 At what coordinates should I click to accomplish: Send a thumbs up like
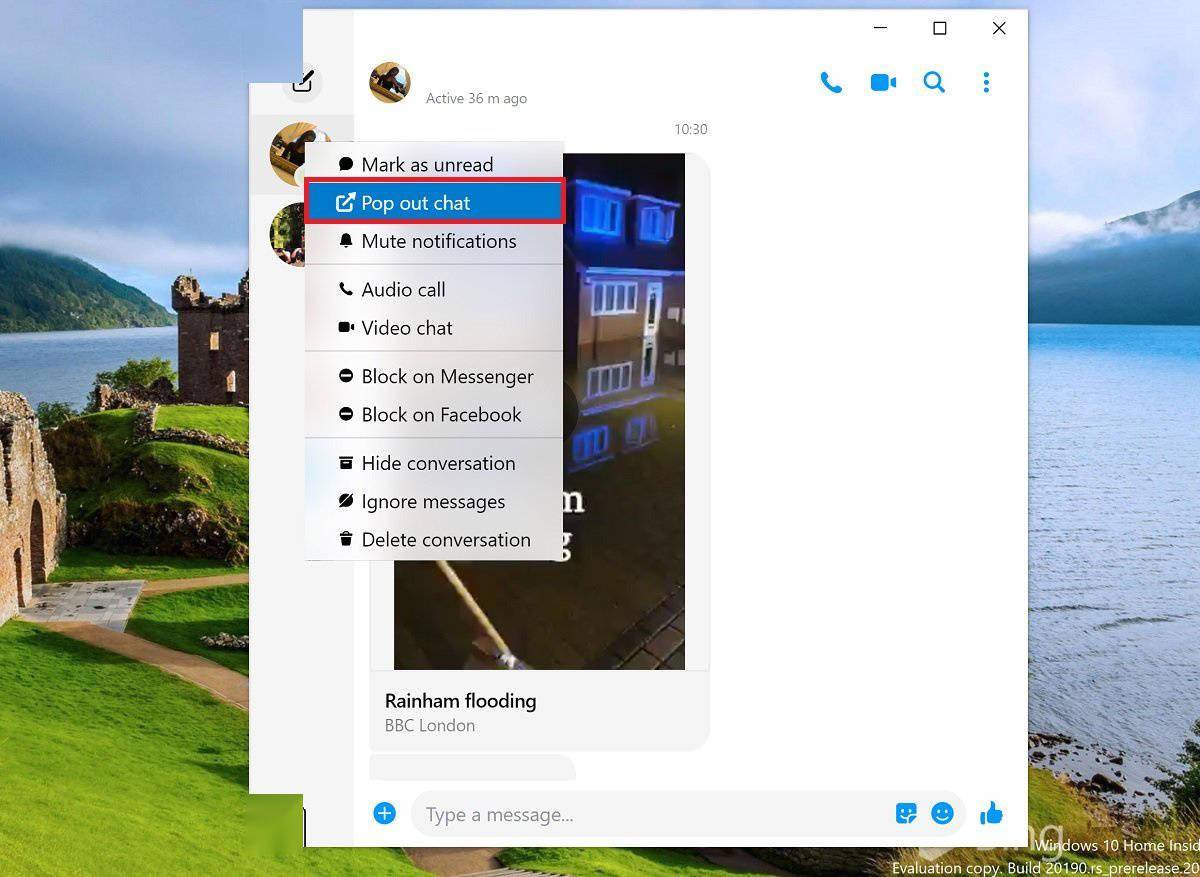pos(991,813)
